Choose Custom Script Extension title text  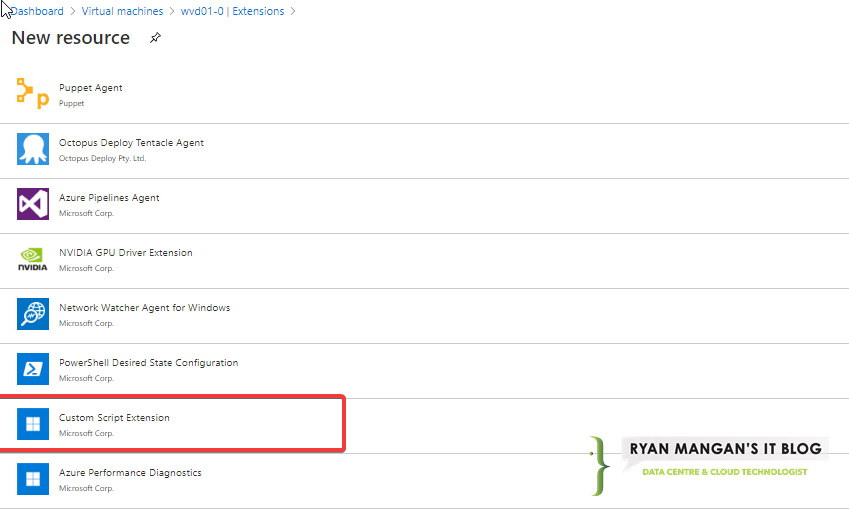114,418
